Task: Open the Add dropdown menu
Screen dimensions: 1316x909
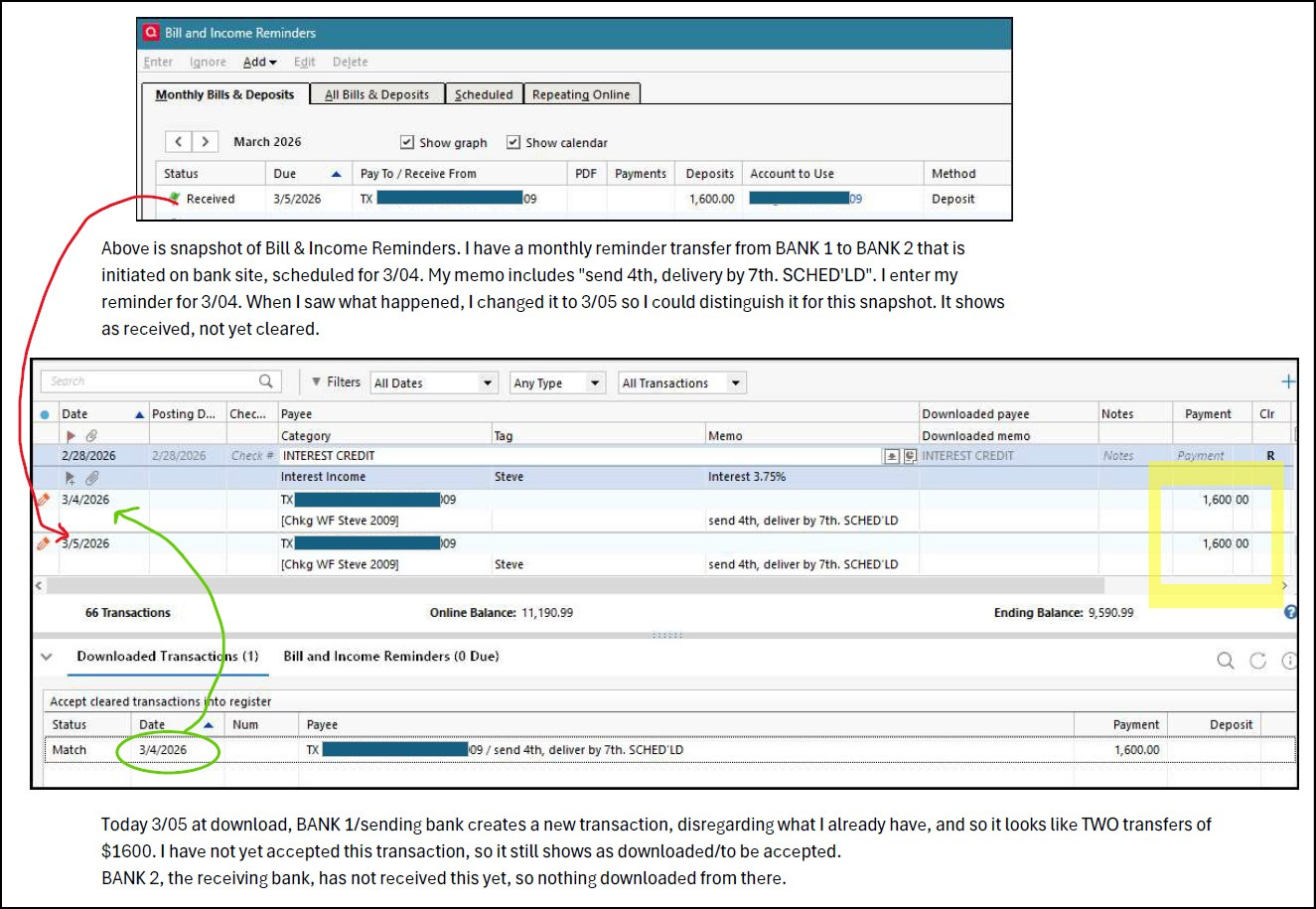Action: (259, 62)
